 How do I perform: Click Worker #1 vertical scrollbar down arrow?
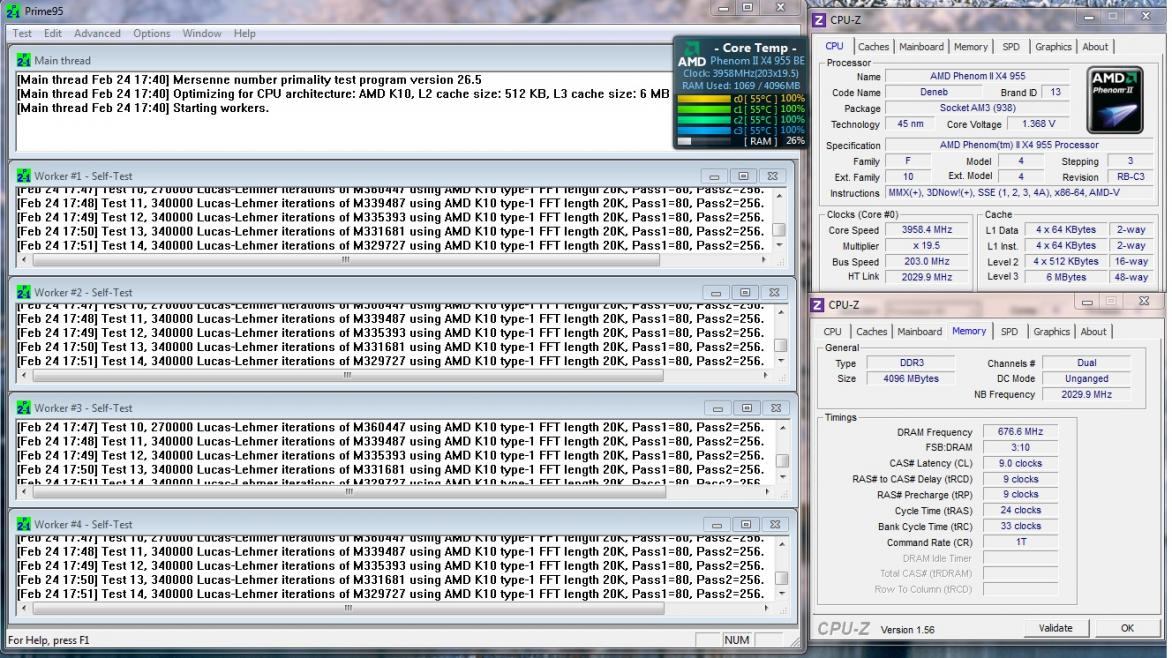[x=780, y=245]
